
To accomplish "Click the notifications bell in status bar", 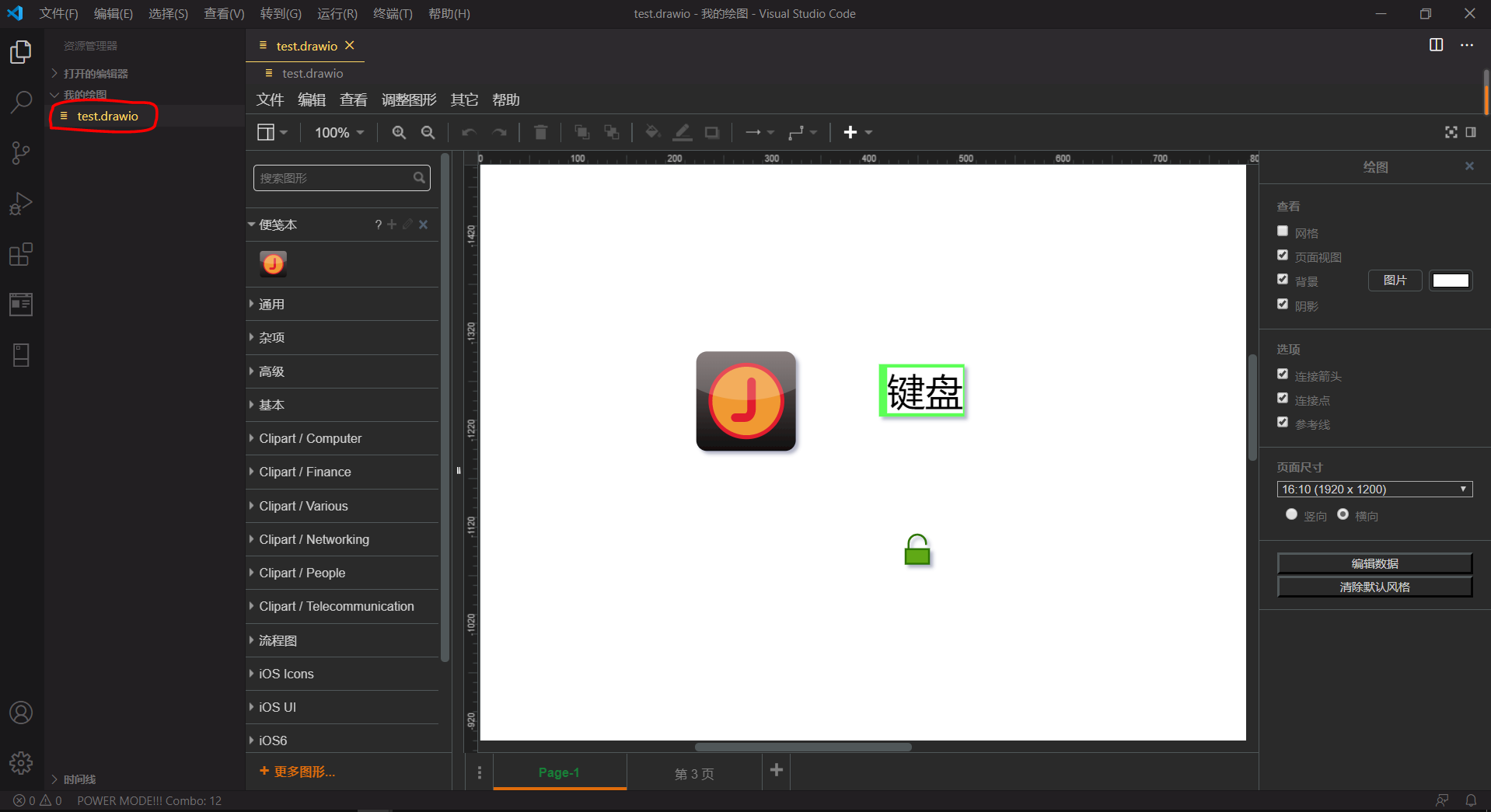I will (1471, 800).
